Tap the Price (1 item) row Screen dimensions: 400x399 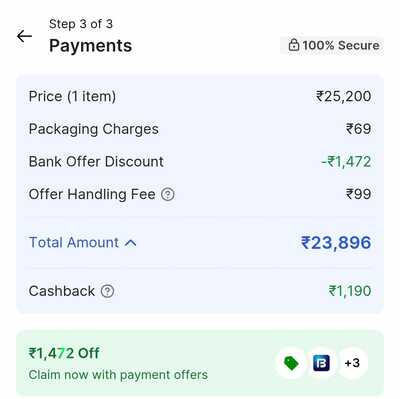[x=200, y=96]
